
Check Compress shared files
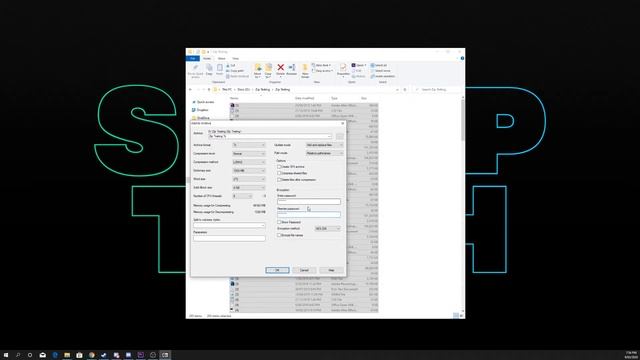tap(279, 173)
